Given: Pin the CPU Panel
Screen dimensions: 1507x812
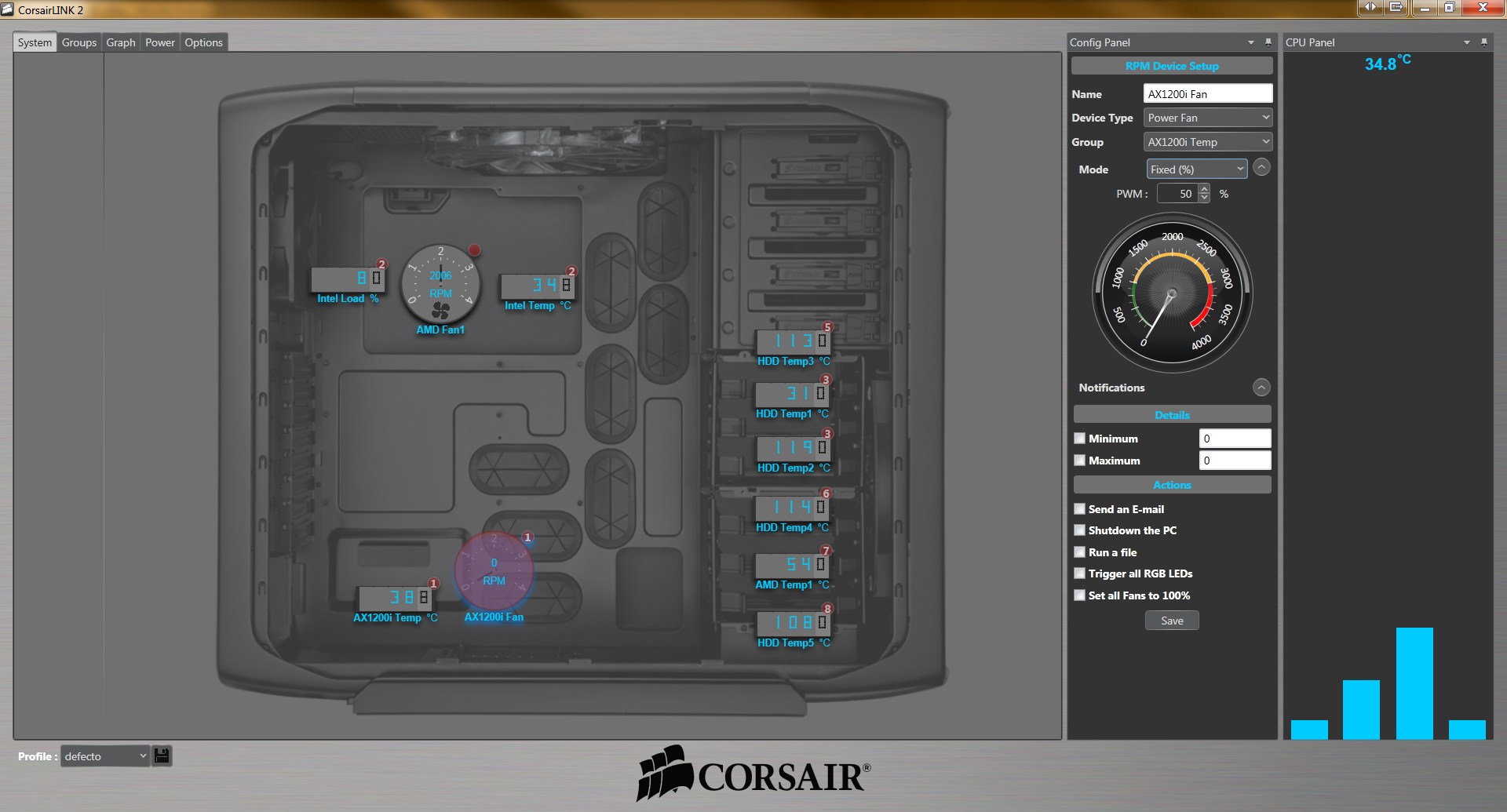Looking at the screenshot, I should tap(1483, 42).
